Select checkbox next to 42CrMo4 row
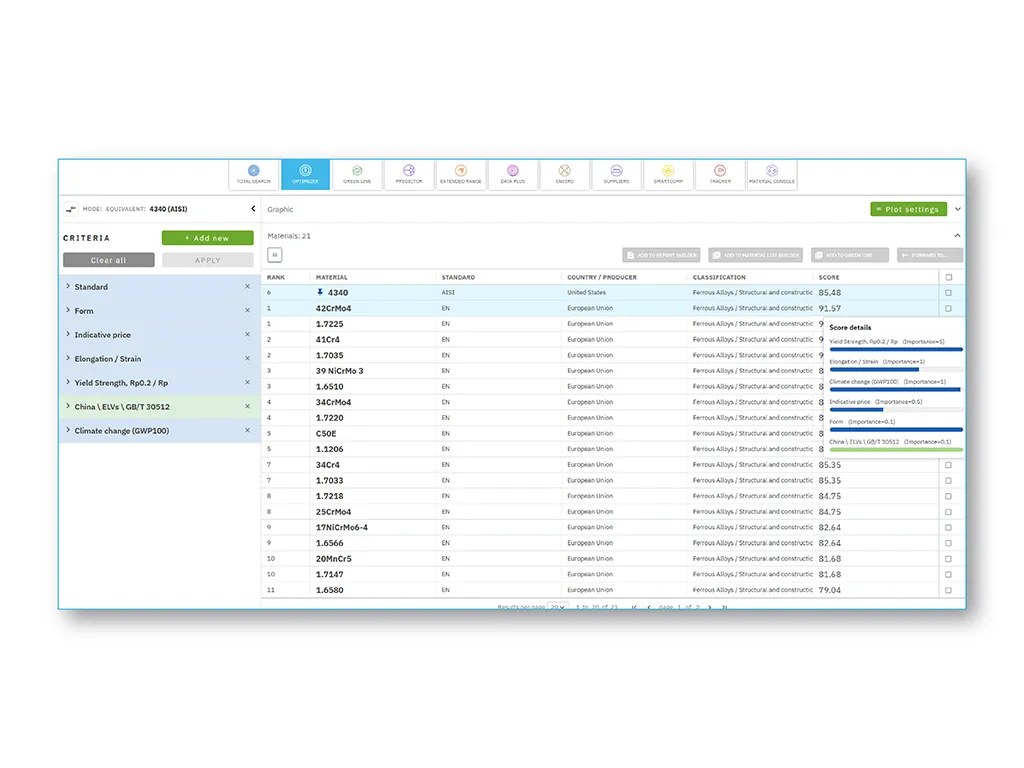 pos(948,308)
